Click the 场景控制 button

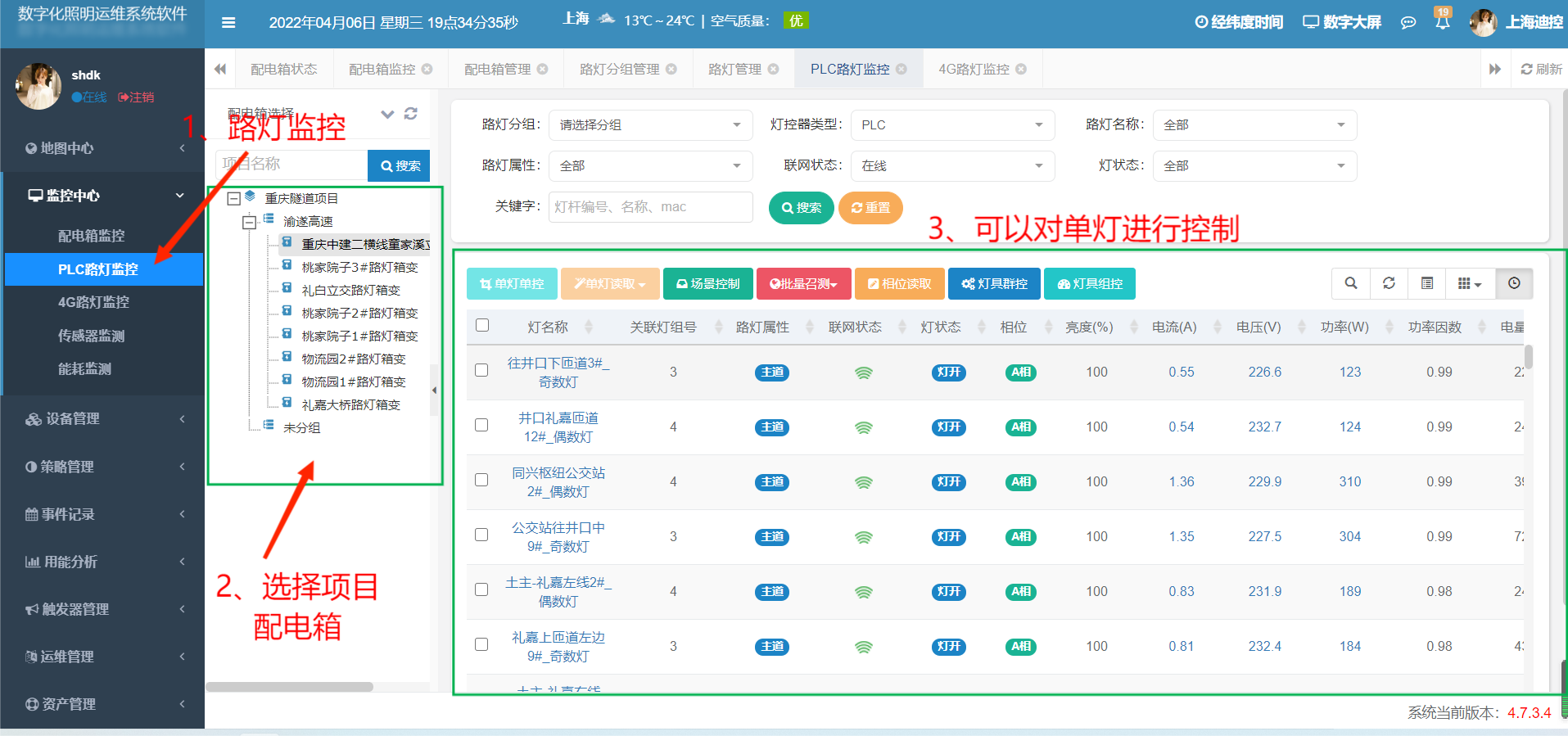click(x=708, y=284)
